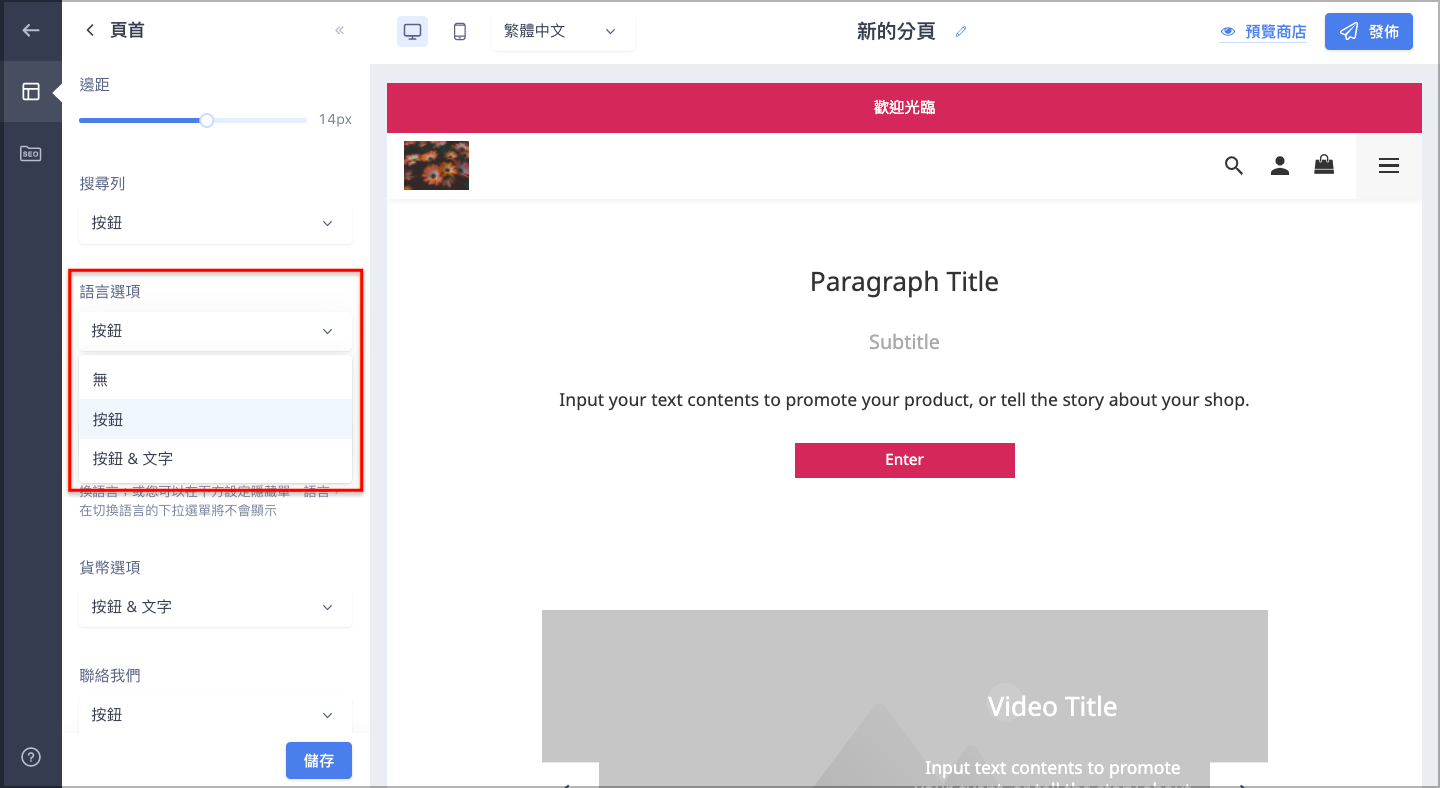Go back from the 頁首 panel
This screenshot has width=1440, height=788.
pos(90,30)
